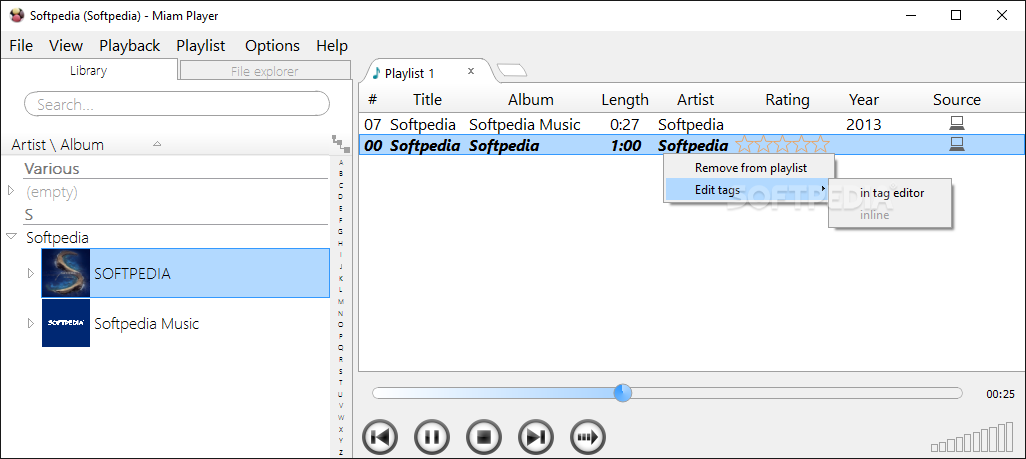Adjust volume using the volume bars

(x=973, y=439)
